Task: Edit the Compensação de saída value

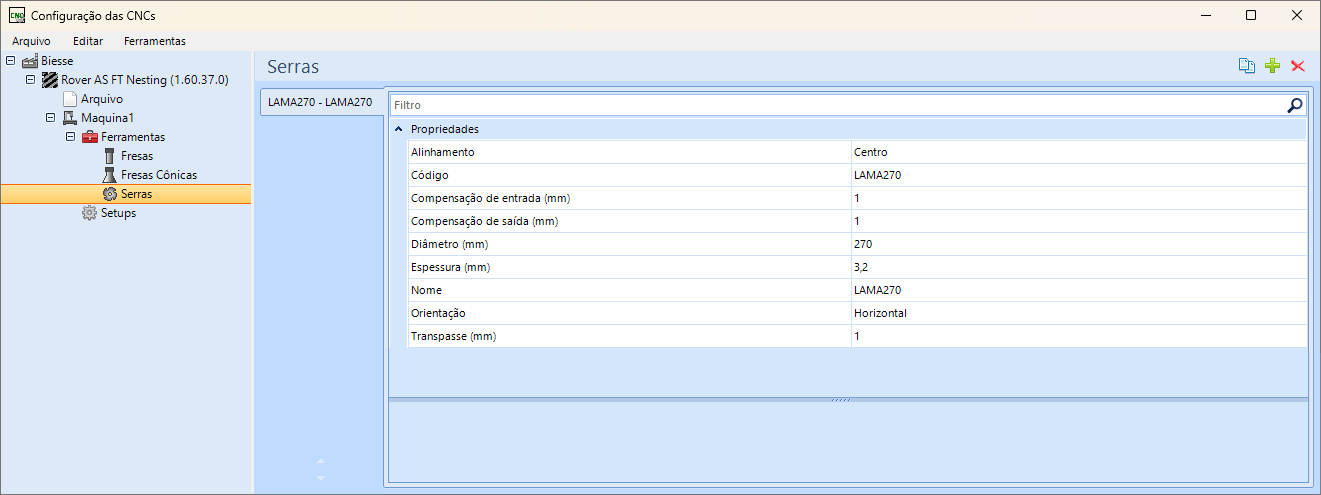Action: pos(1078,221)
